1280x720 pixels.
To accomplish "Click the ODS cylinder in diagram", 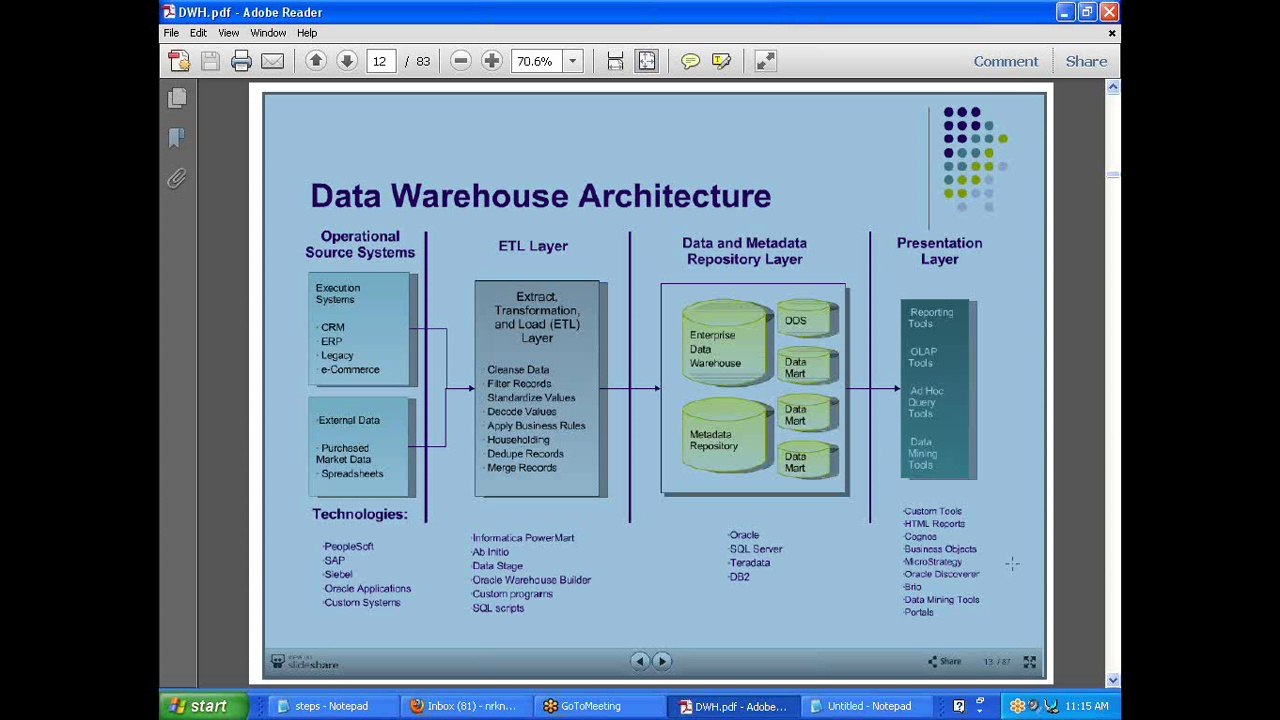I will pos(806,319).
